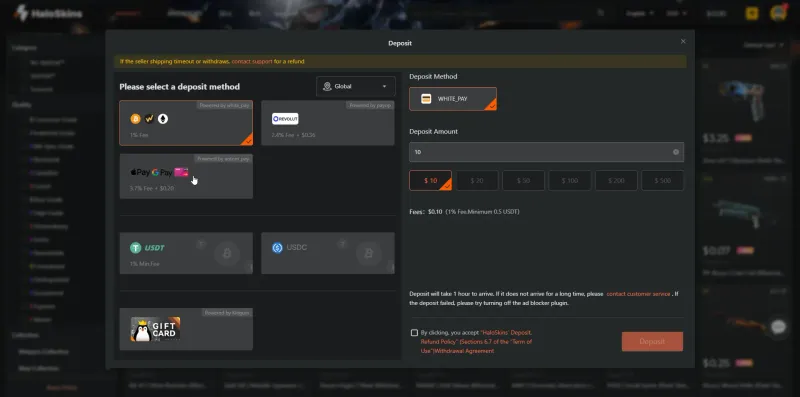Open the Global region dropdown
Viewport: 800px width, 397px height.
pyautogui.click(x=356, y=86)
